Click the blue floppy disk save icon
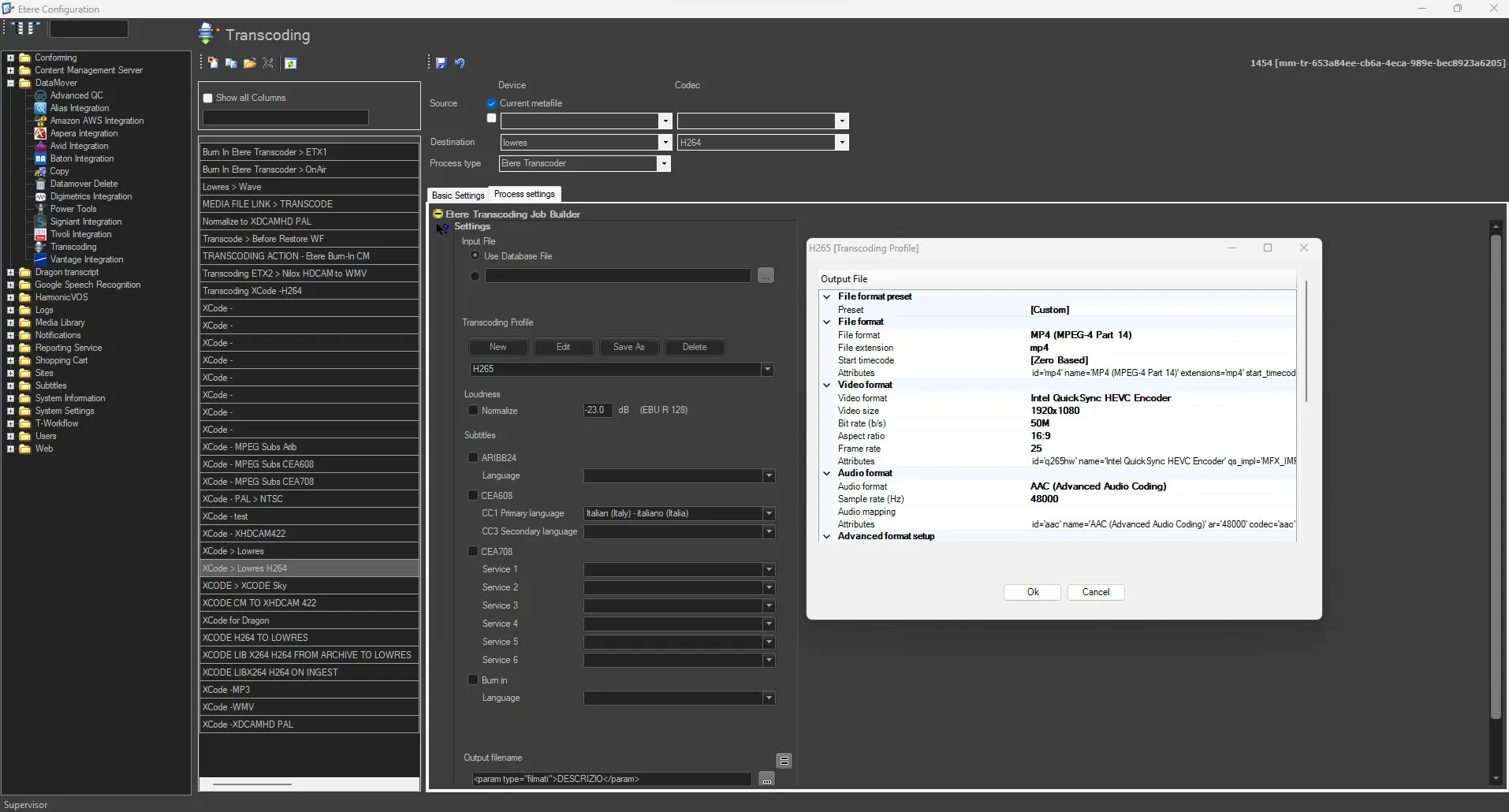Screen dimensions: 1509x812 coord(442,63)
